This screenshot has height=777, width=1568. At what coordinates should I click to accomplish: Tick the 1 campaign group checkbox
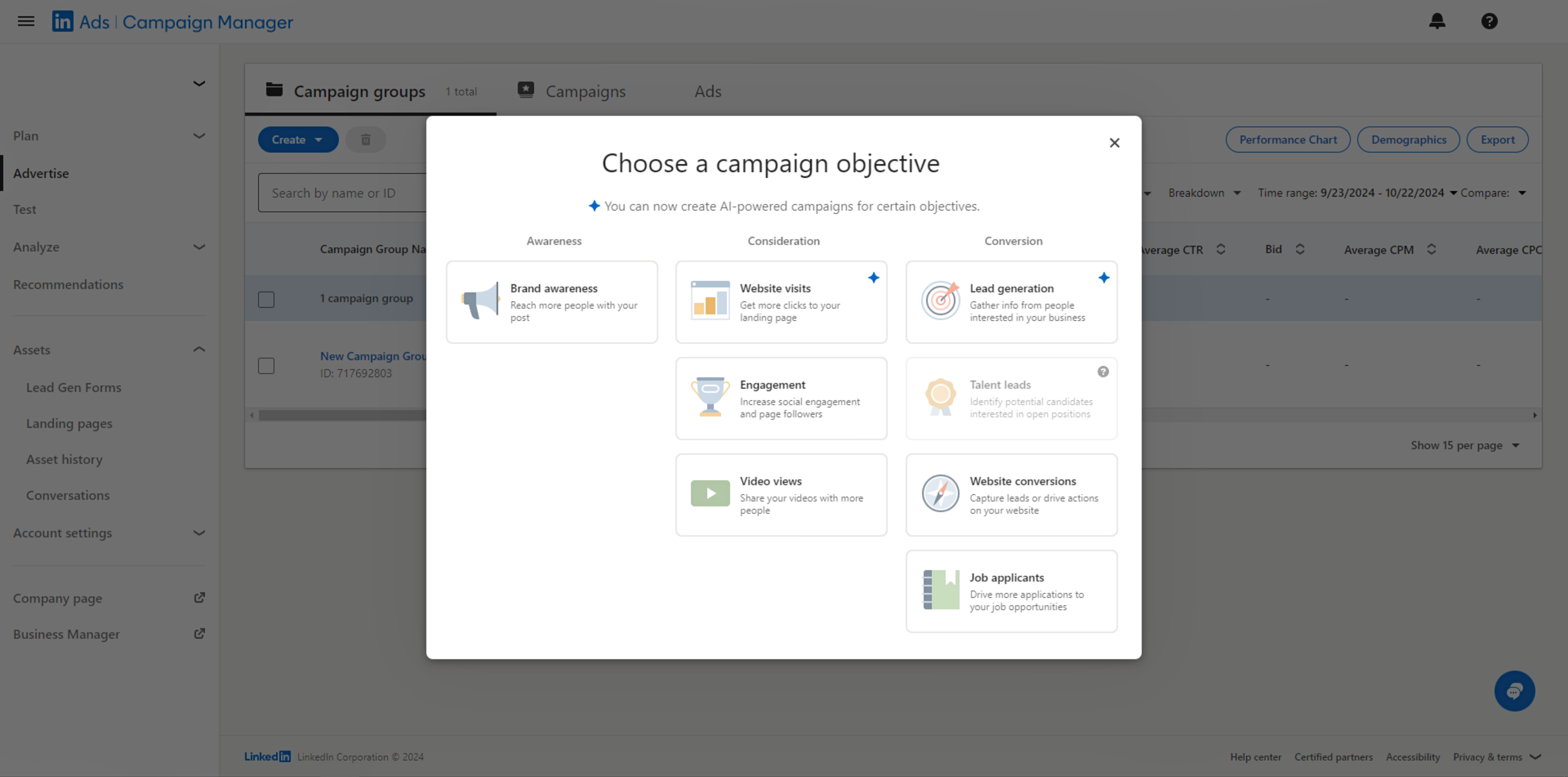tap(266, 299)
